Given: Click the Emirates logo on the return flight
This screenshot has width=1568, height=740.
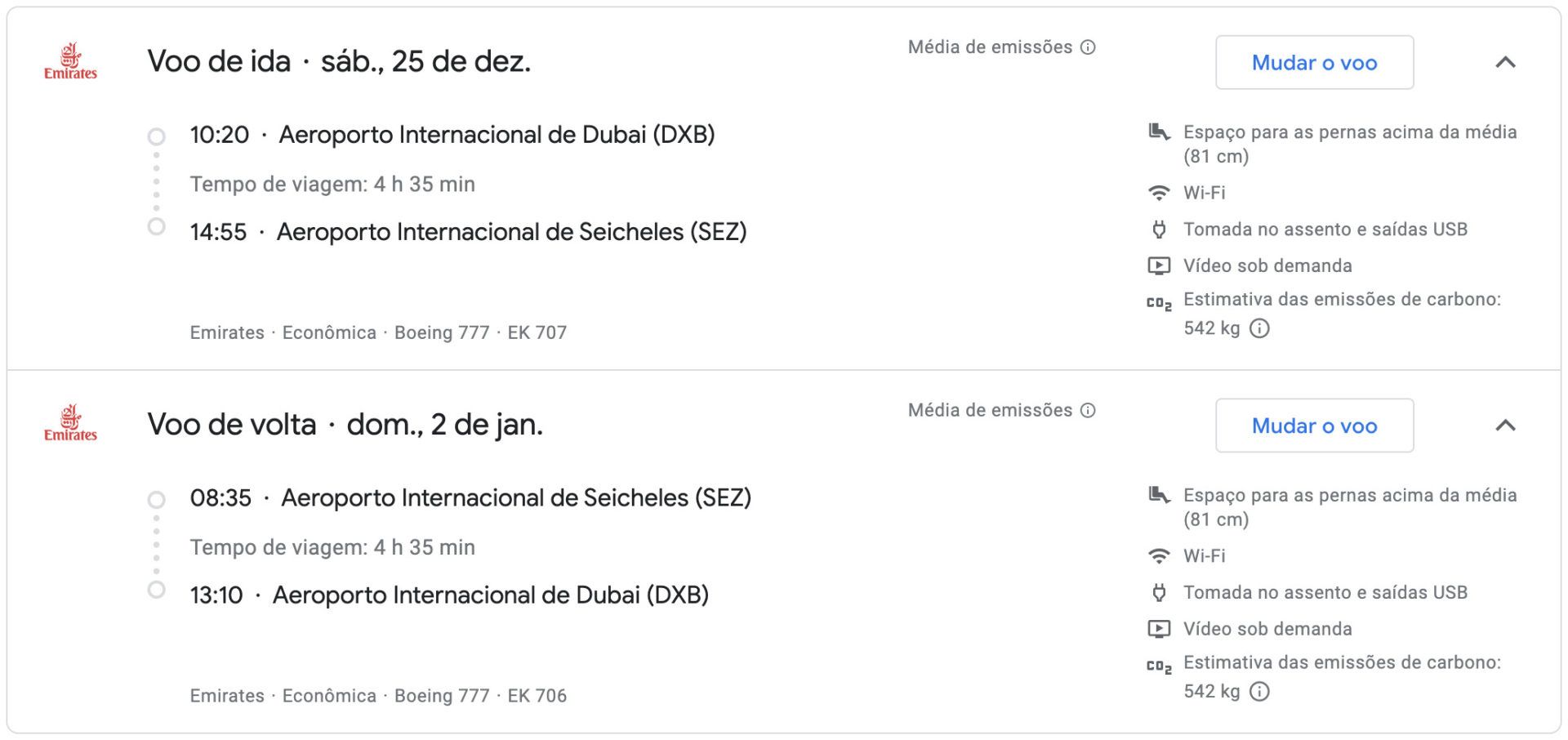Looking at the screenshot, I should point(70,424).
